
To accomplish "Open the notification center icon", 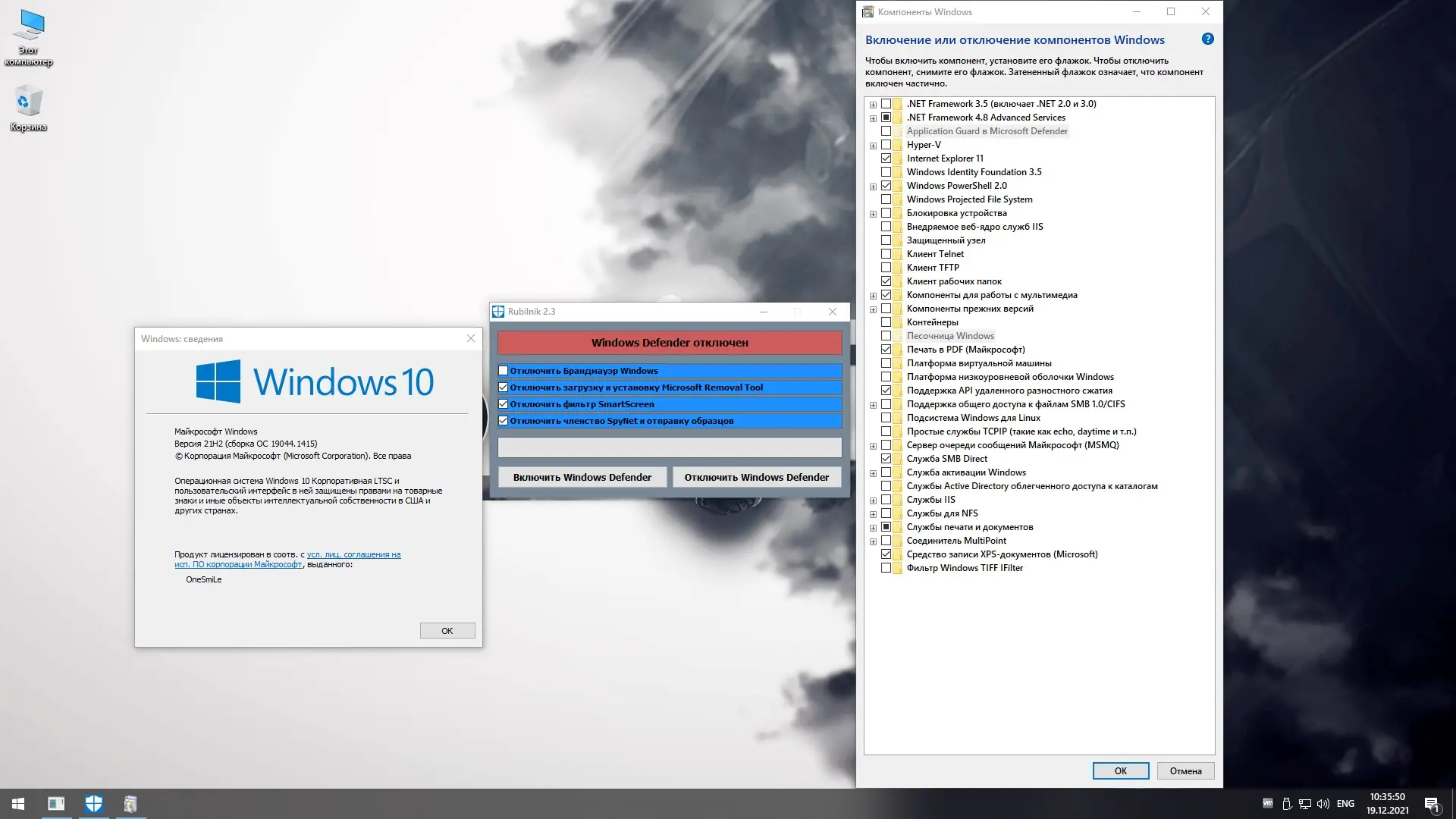I will [x=1432, y=804].
